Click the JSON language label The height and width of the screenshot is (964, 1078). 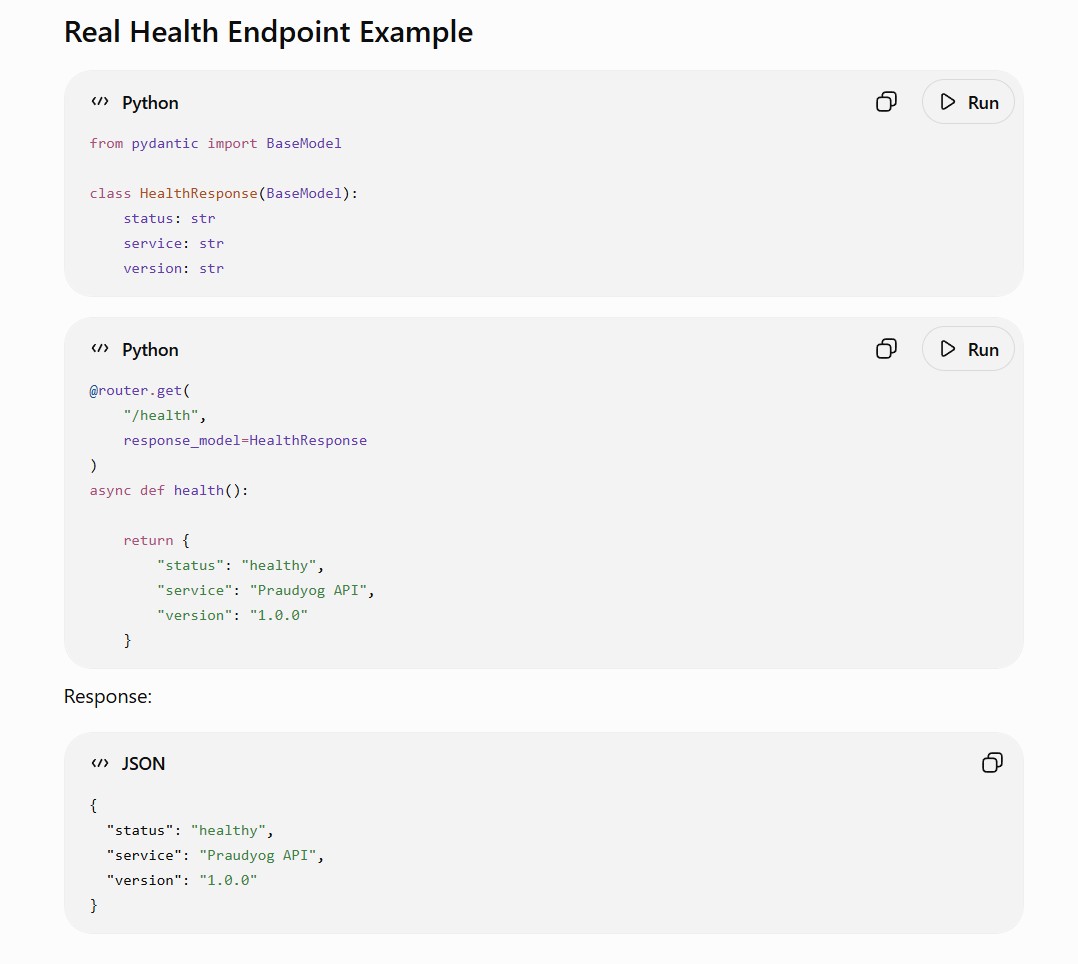[143, 763]
